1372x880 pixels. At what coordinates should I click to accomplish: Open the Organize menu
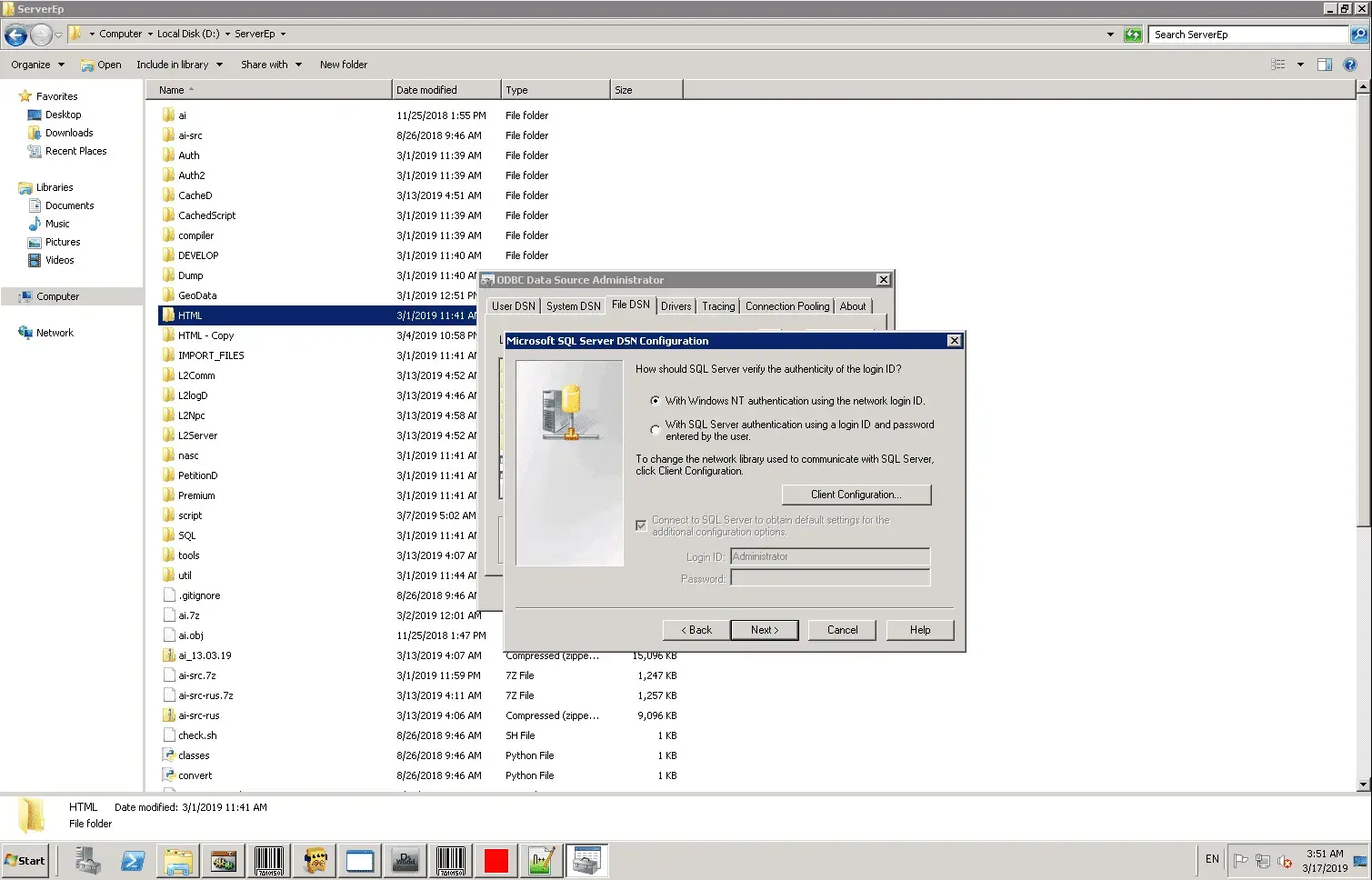click(37, 65)
